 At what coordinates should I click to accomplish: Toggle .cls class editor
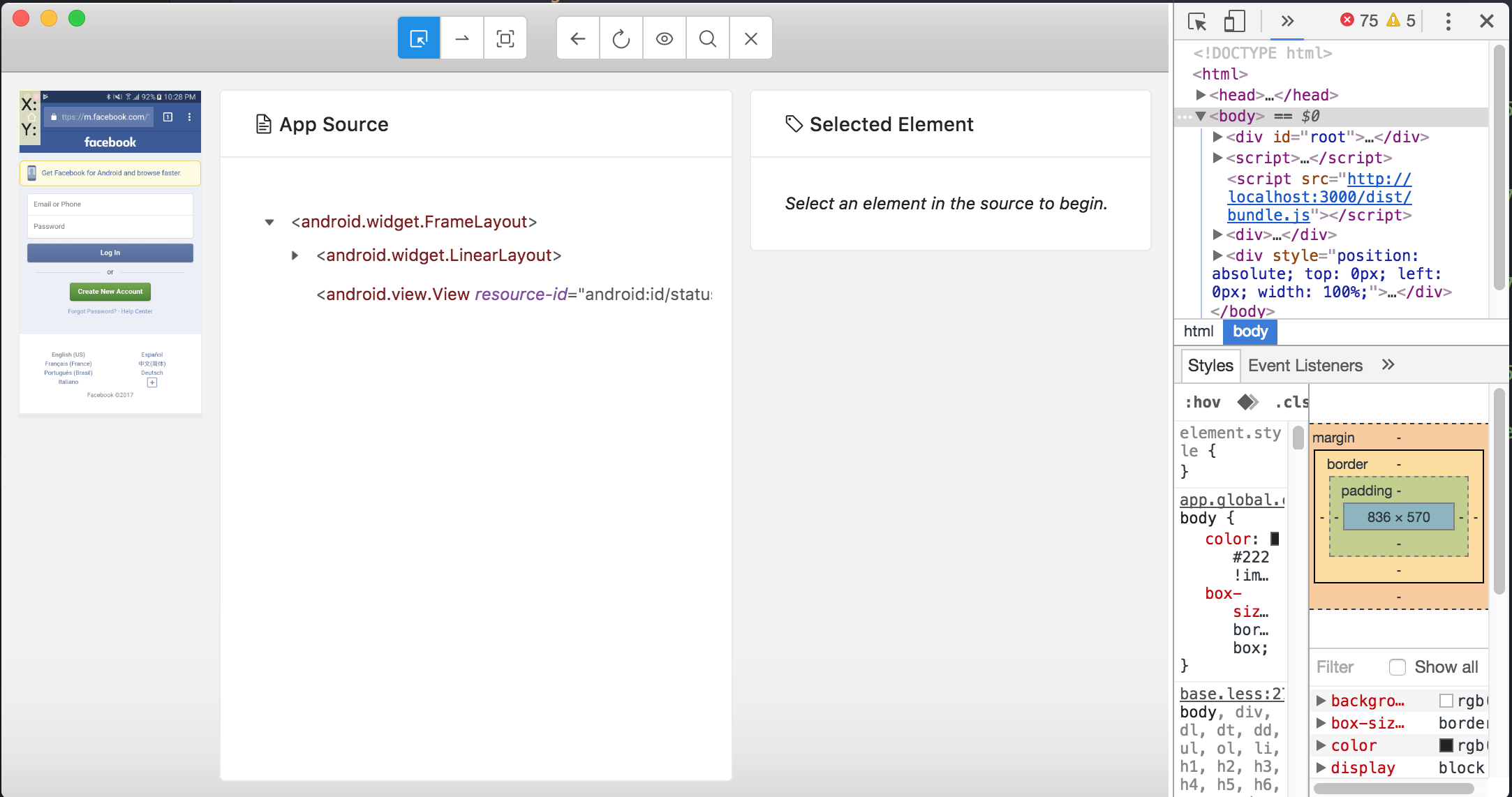click(1291, 402)
